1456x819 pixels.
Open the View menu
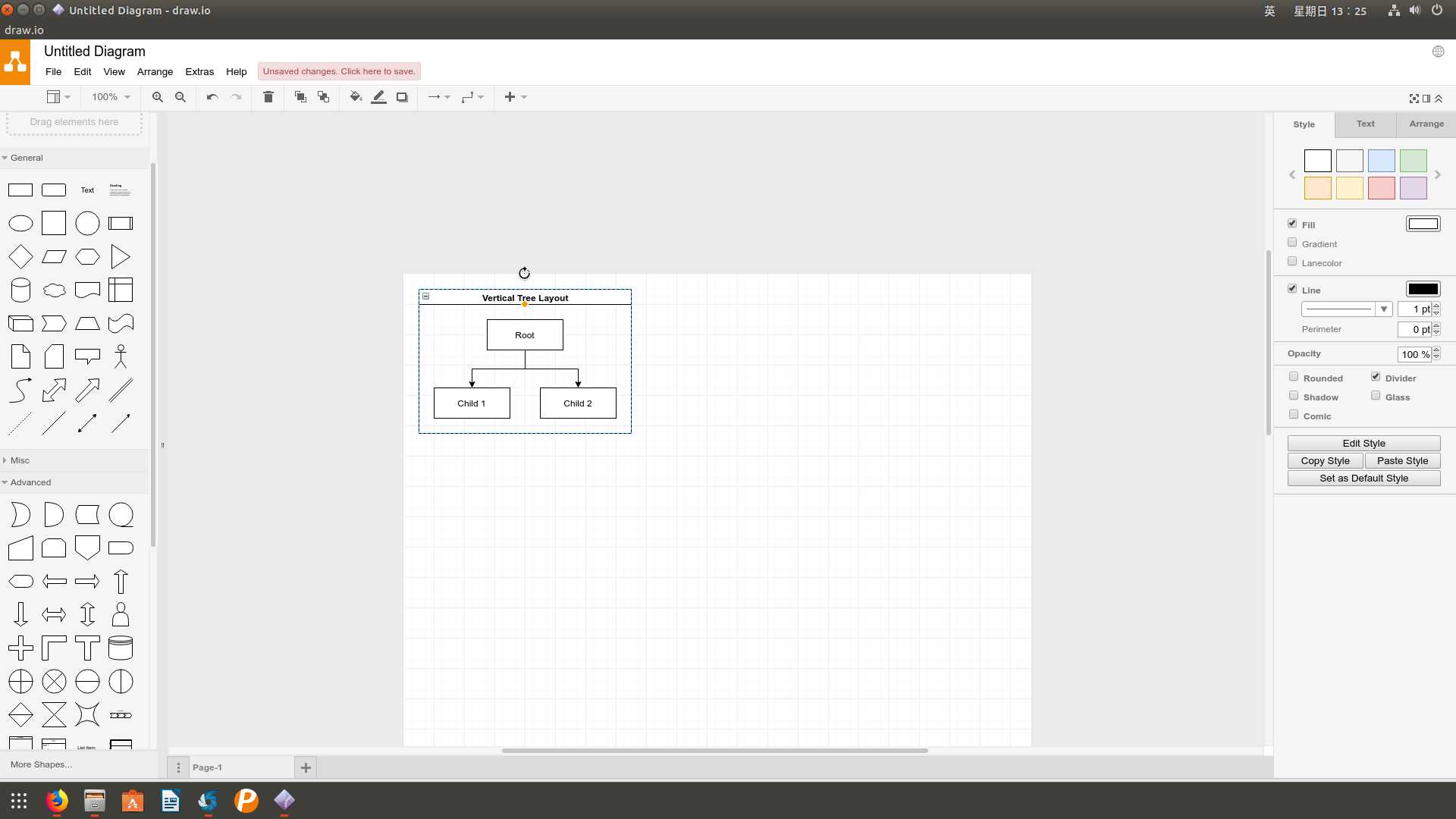[x=113, y=71]
